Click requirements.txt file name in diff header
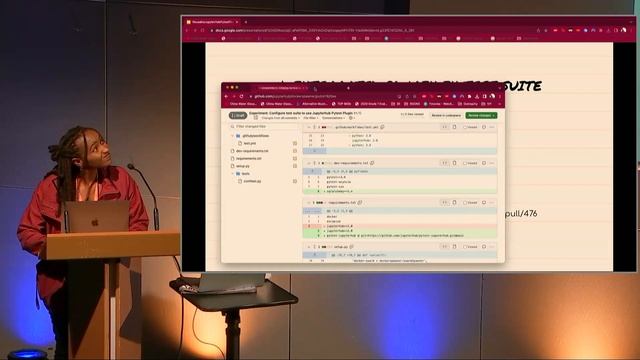 point(342,202)
